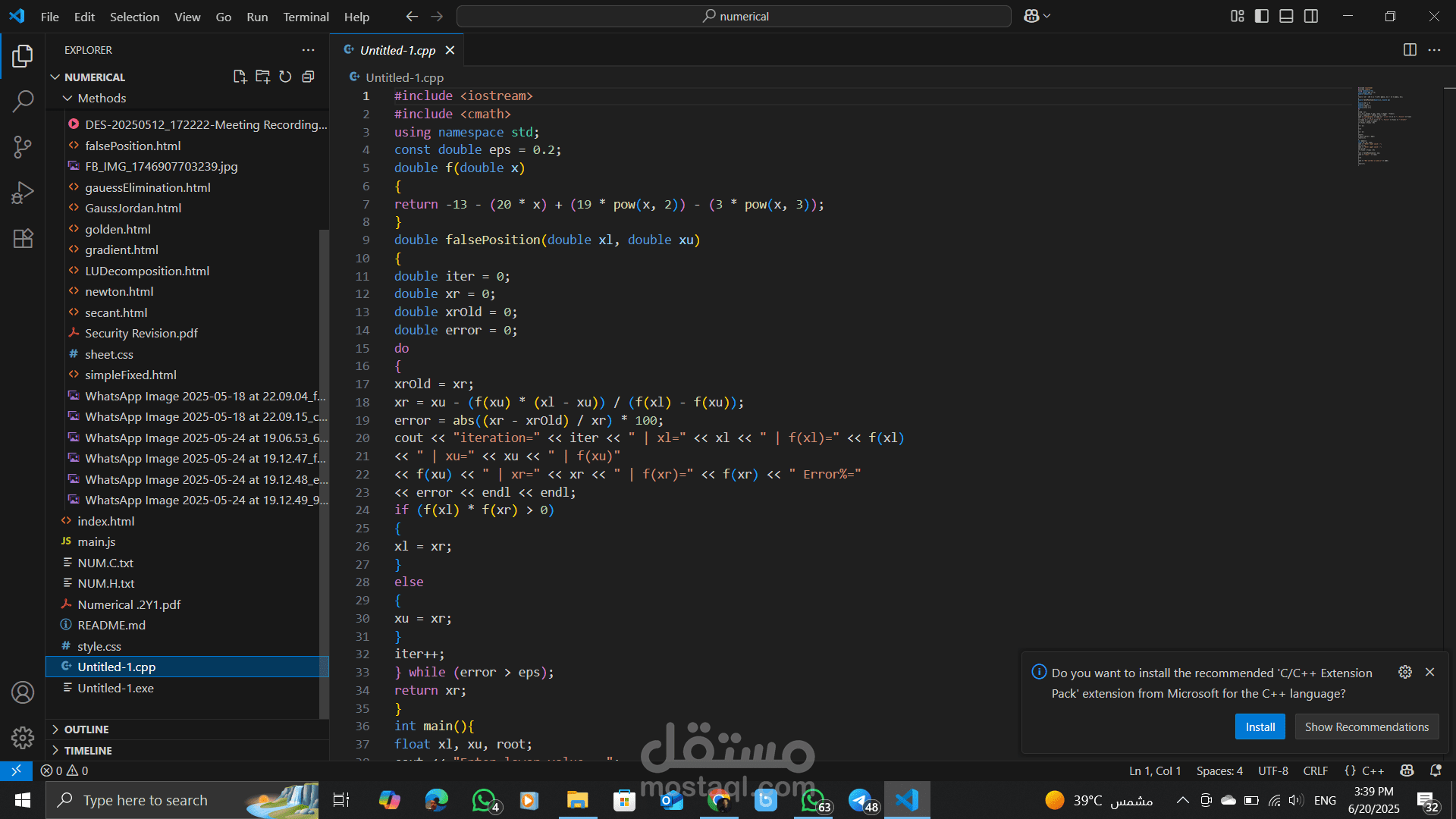Open the Selection menu
Image resolution: width=1456 pixels, height=819 pixels.
pos(134,17)
